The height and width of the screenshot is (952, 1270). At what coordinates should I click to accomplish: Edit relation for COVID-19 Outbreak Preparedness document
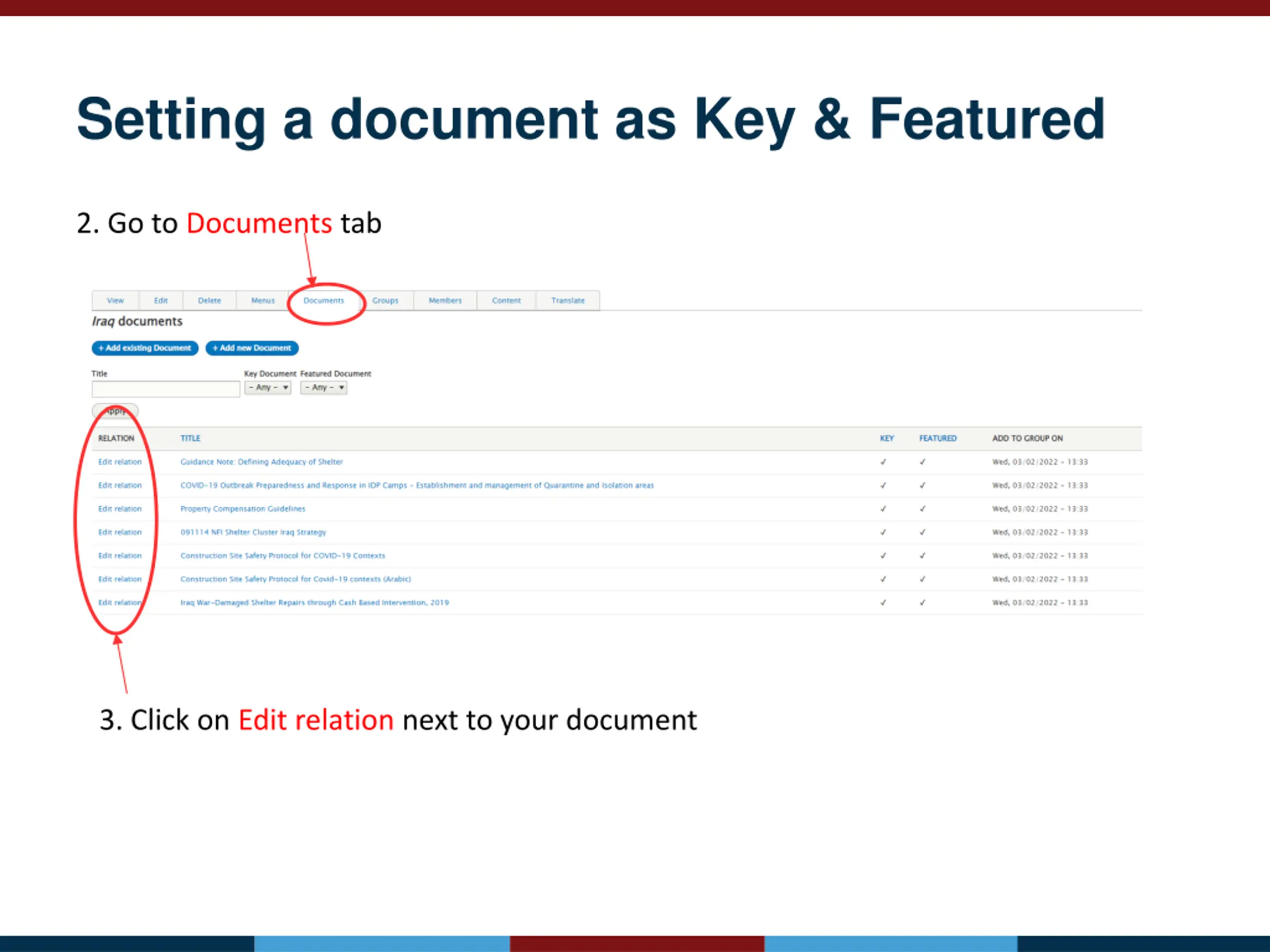pos(120,485)
